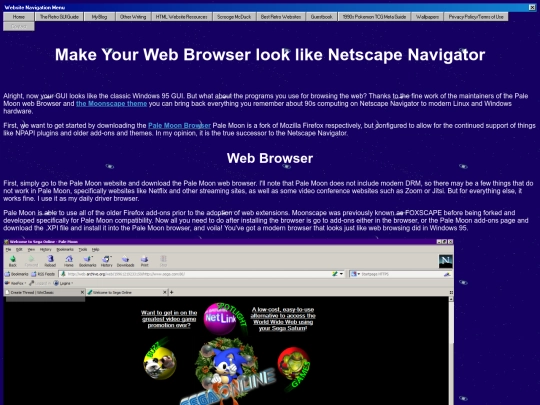Click 'Want to get in on the greatest' link
The image size is (540, 405).
click(x=169, y=319)
